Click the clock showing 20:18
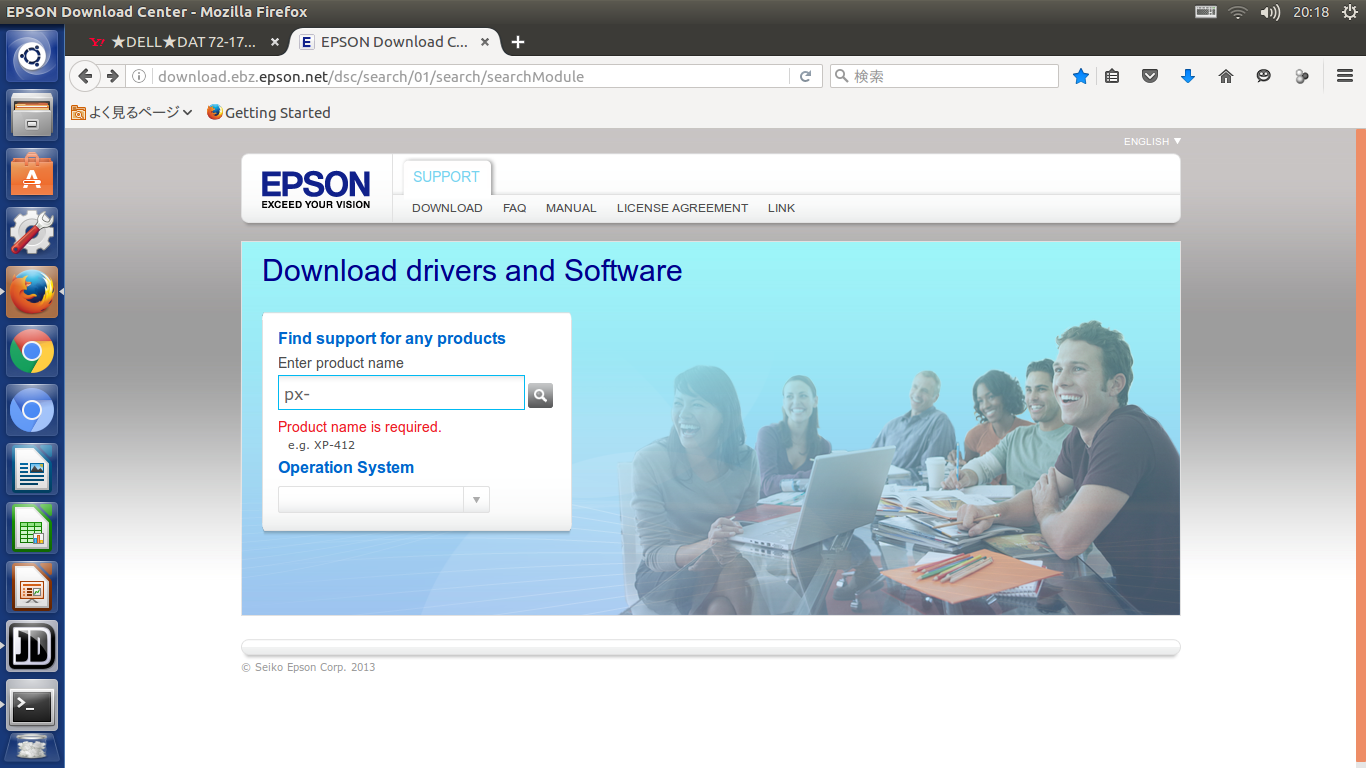 tap(1310, 12)
